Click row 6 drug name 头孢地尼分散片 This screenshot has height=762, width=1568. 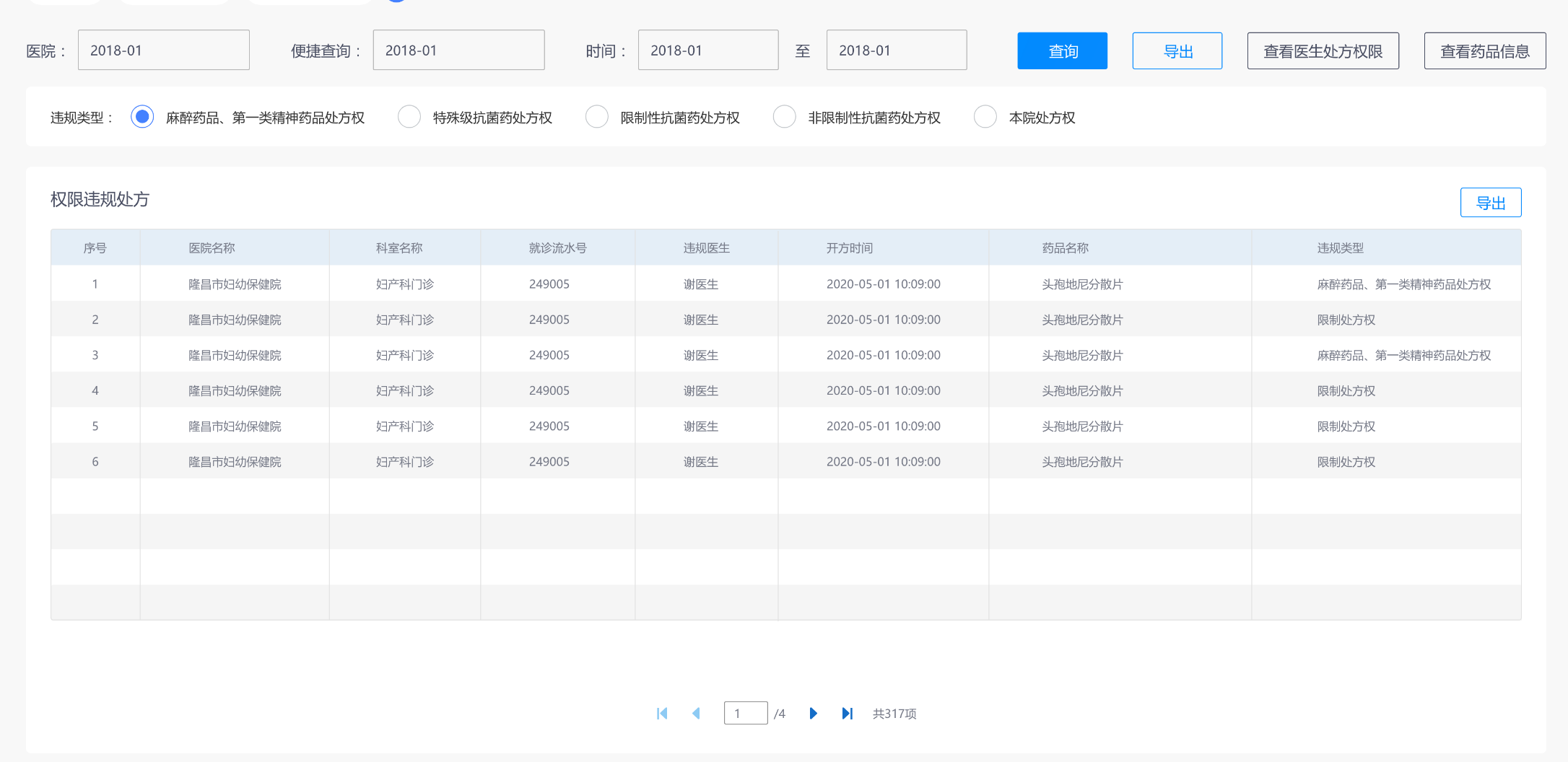click(x=1083, y=462)
